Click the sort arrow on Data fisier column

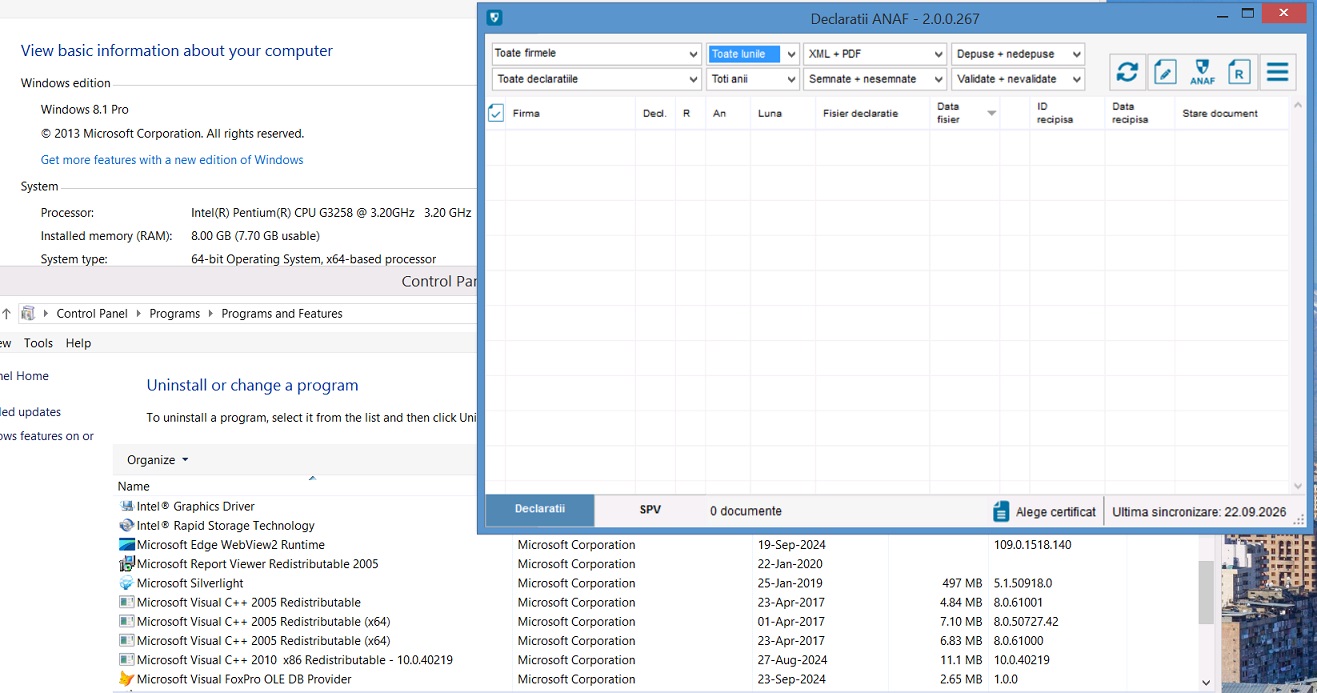[991, 113]
